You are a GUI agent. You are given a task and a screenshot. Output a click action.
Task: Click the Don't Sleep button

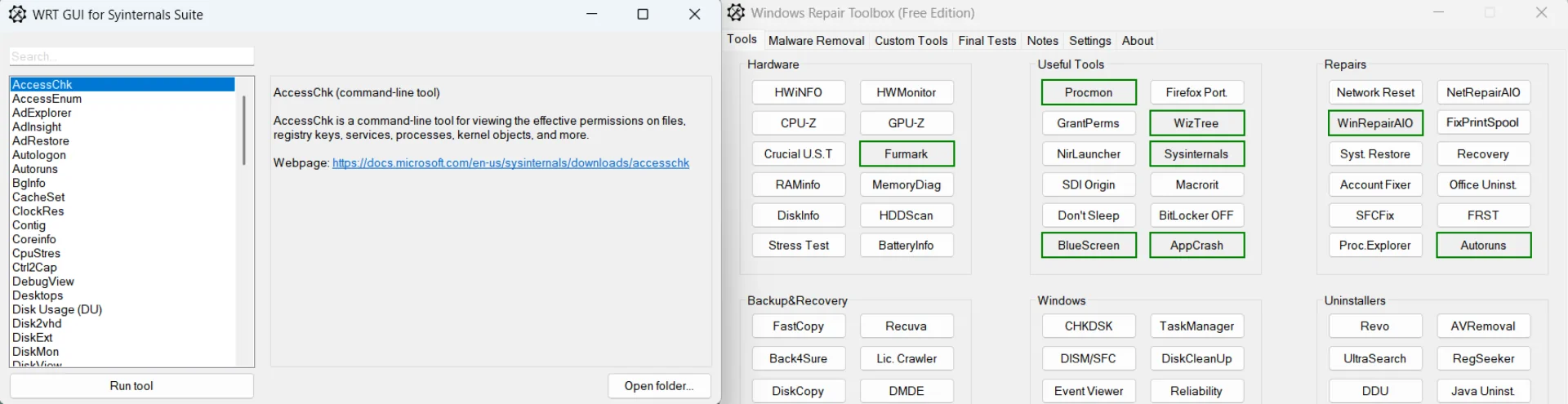pyautogui.click(x=1089, y=215)
